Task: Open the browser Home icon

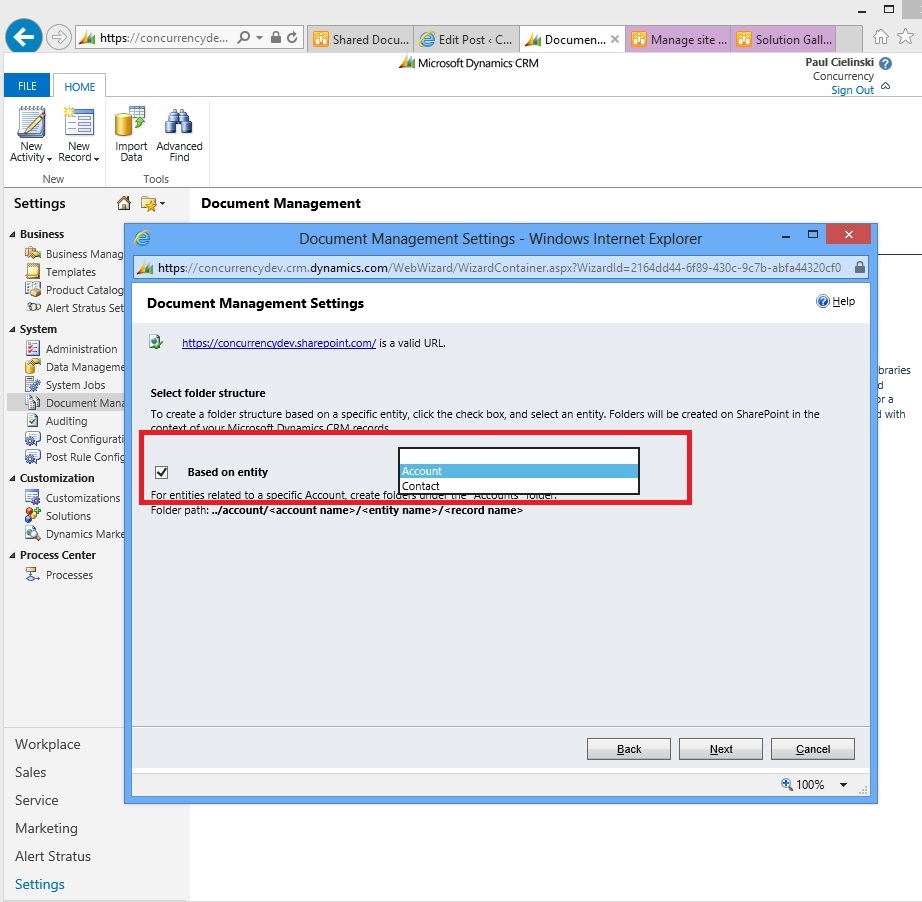Action: pos(880,37)
